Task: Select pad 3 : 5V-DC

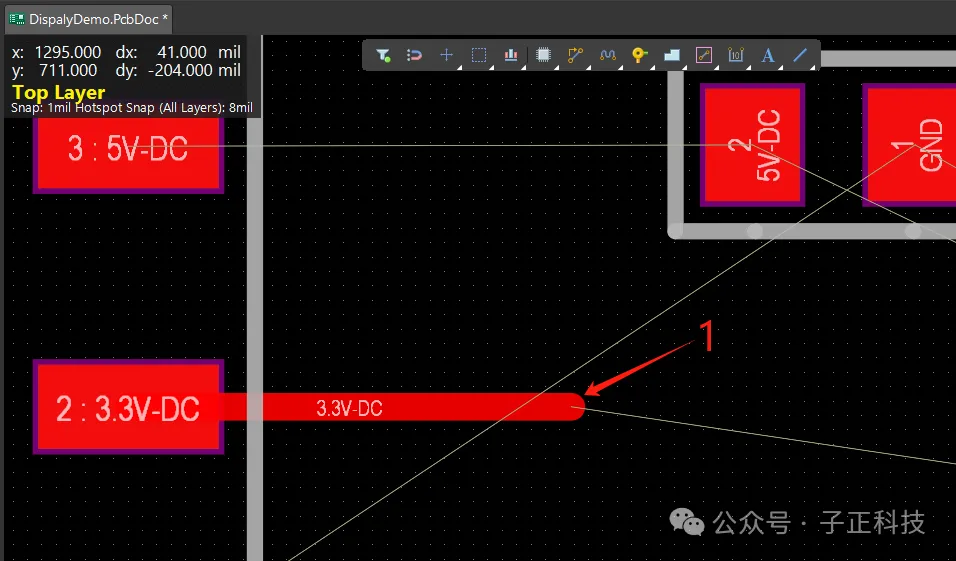Action: click(128, 155)
